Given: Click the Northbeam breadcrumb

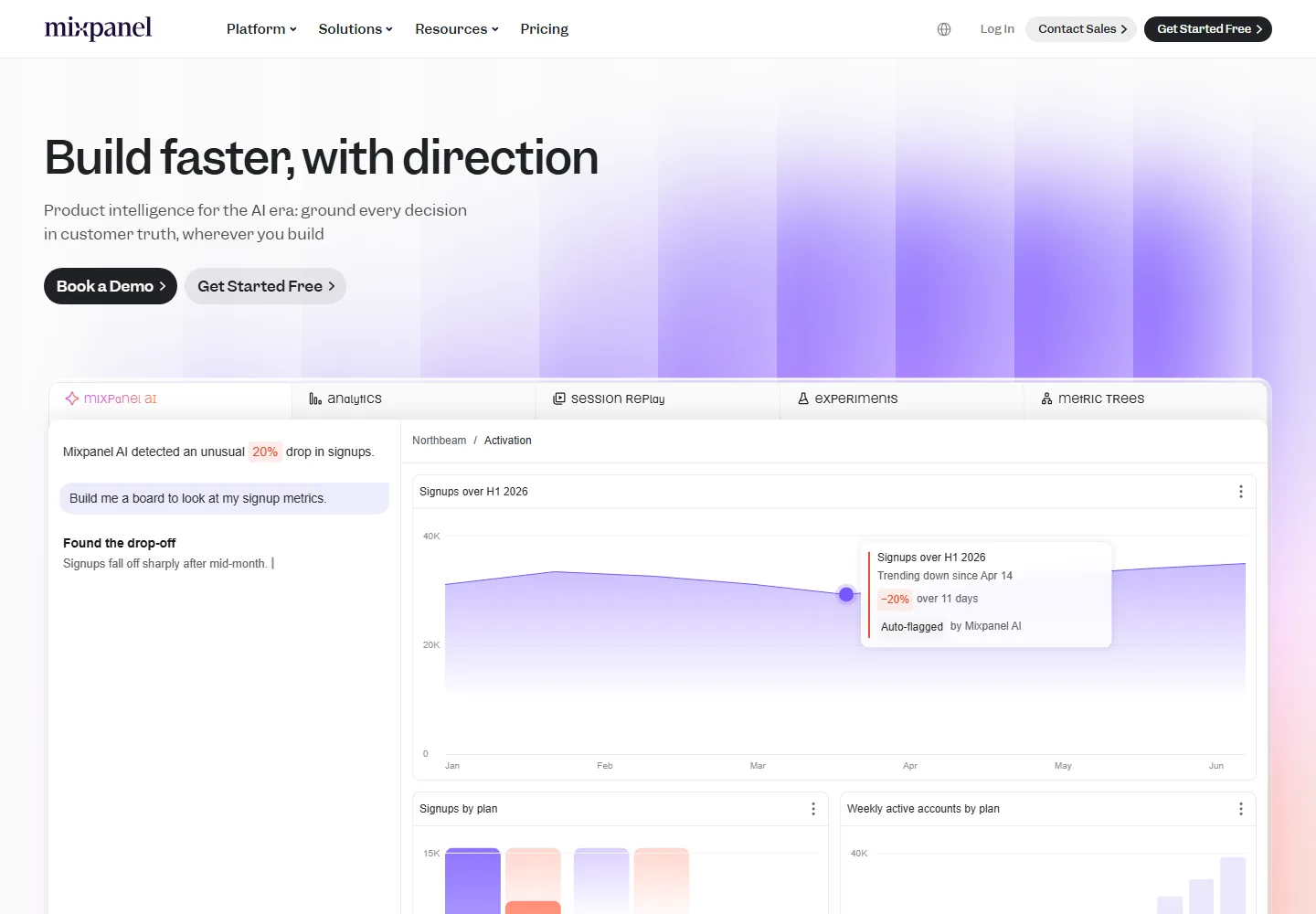Looking at the screenshot, I should (x=440, y=441).
